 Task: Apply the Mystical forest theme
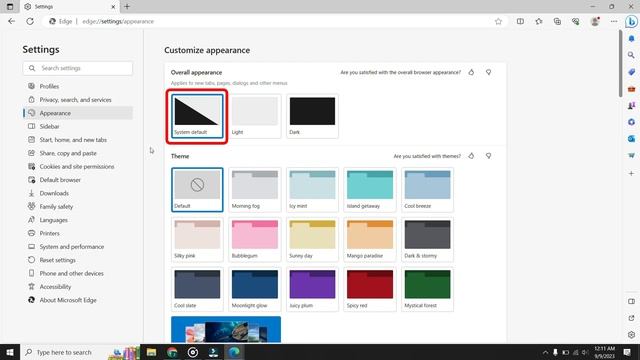pos(427,289)
